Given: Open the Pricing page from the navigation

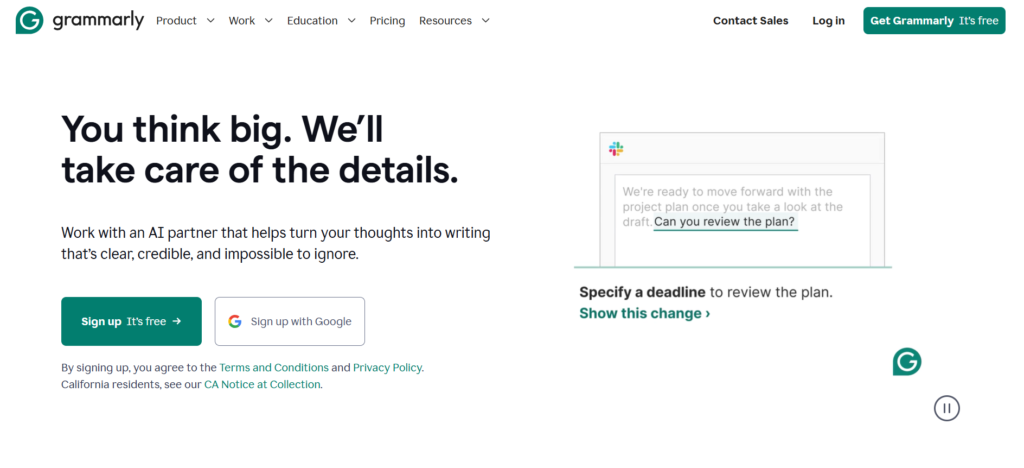Looking at the screenshot, I should pyautogui.click(x=387, y=20).
